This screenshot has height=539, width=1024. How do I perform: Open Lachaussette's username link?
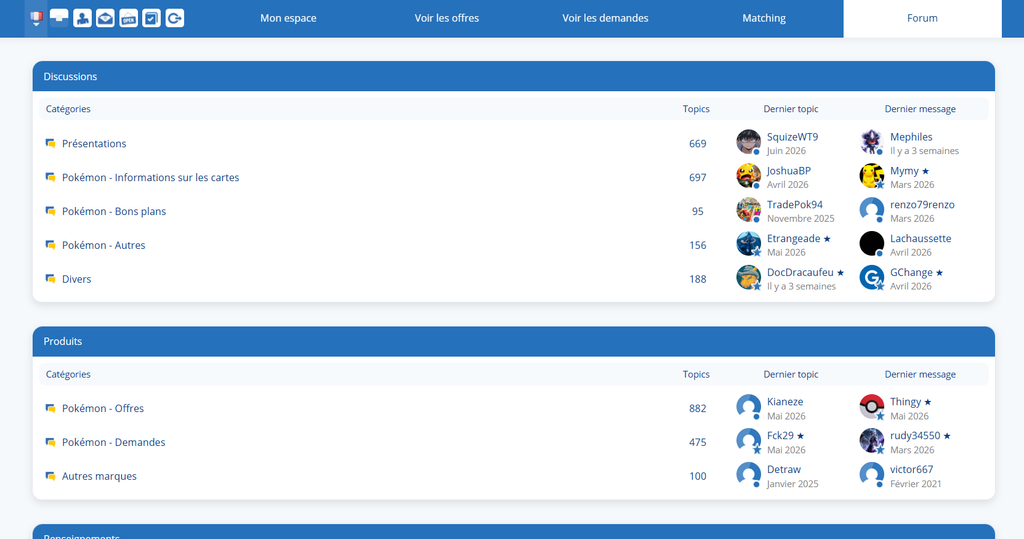[921, 239]
